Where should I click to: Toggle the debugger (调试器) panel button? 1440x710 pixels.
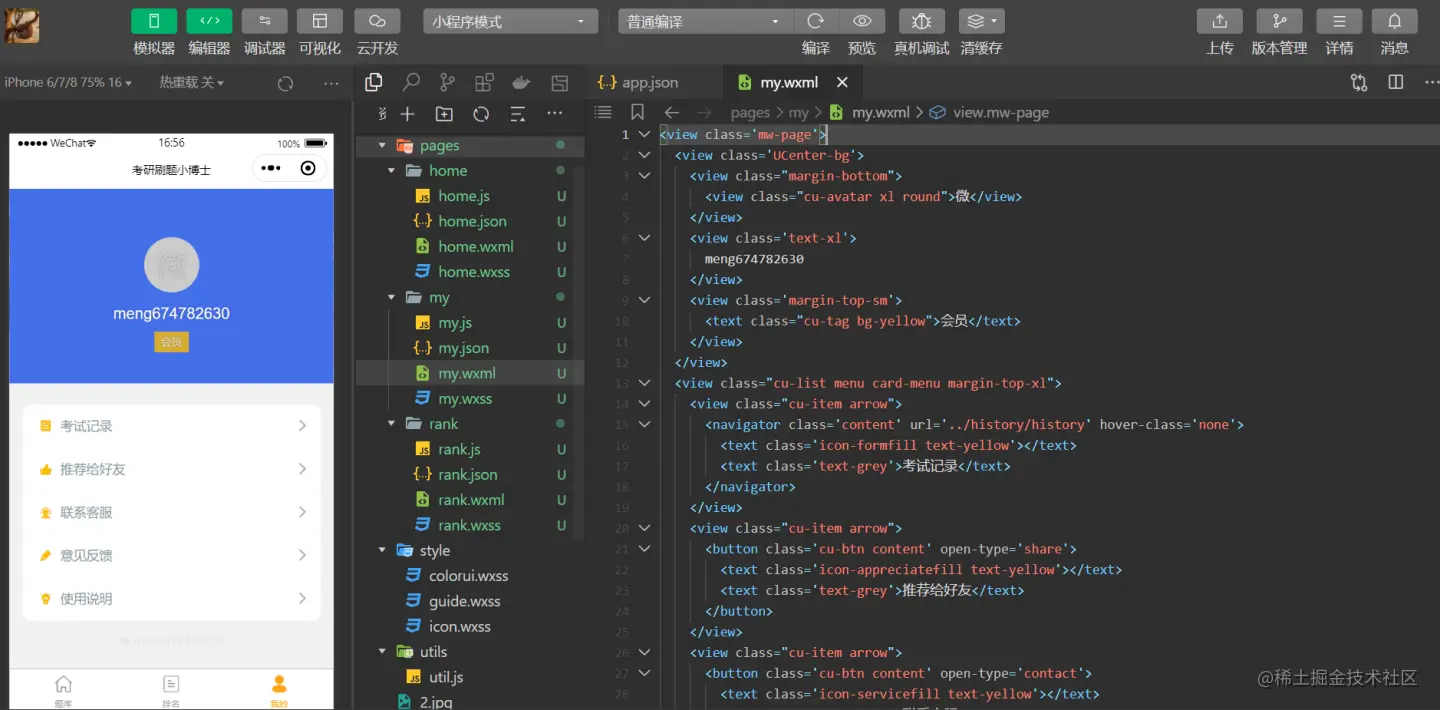(x=264, y=21)
